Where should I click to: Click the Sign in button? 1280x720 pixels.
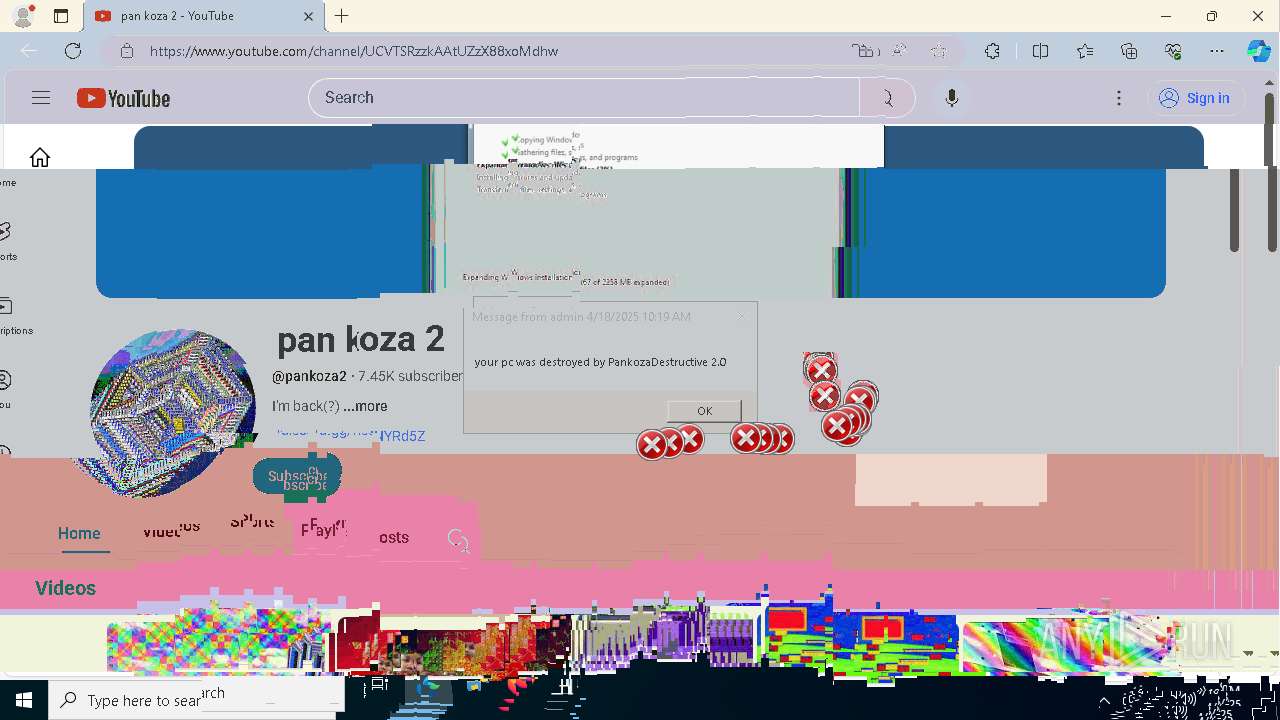pos(1195,98)
